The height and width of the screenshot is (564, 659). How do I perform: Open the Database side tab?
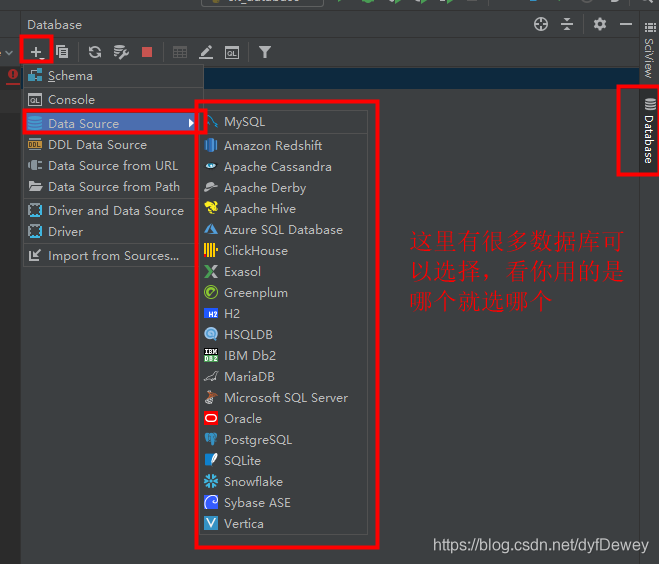click(x=650, y=131)
